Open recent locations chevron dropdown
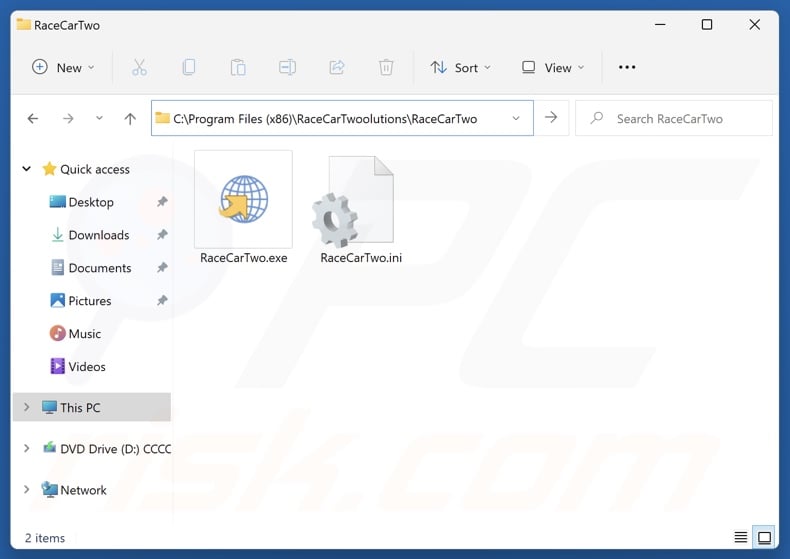The width and height of the screenshot is (790, 559). (99, 118)
